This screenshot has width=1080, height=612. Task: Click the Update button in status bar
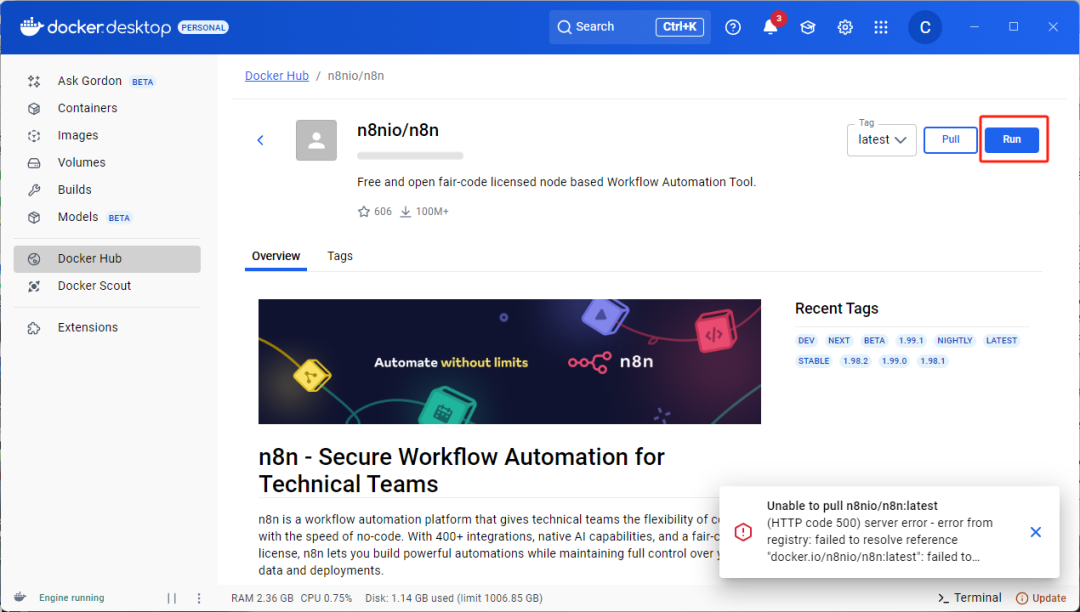[x=1041, y=598]
